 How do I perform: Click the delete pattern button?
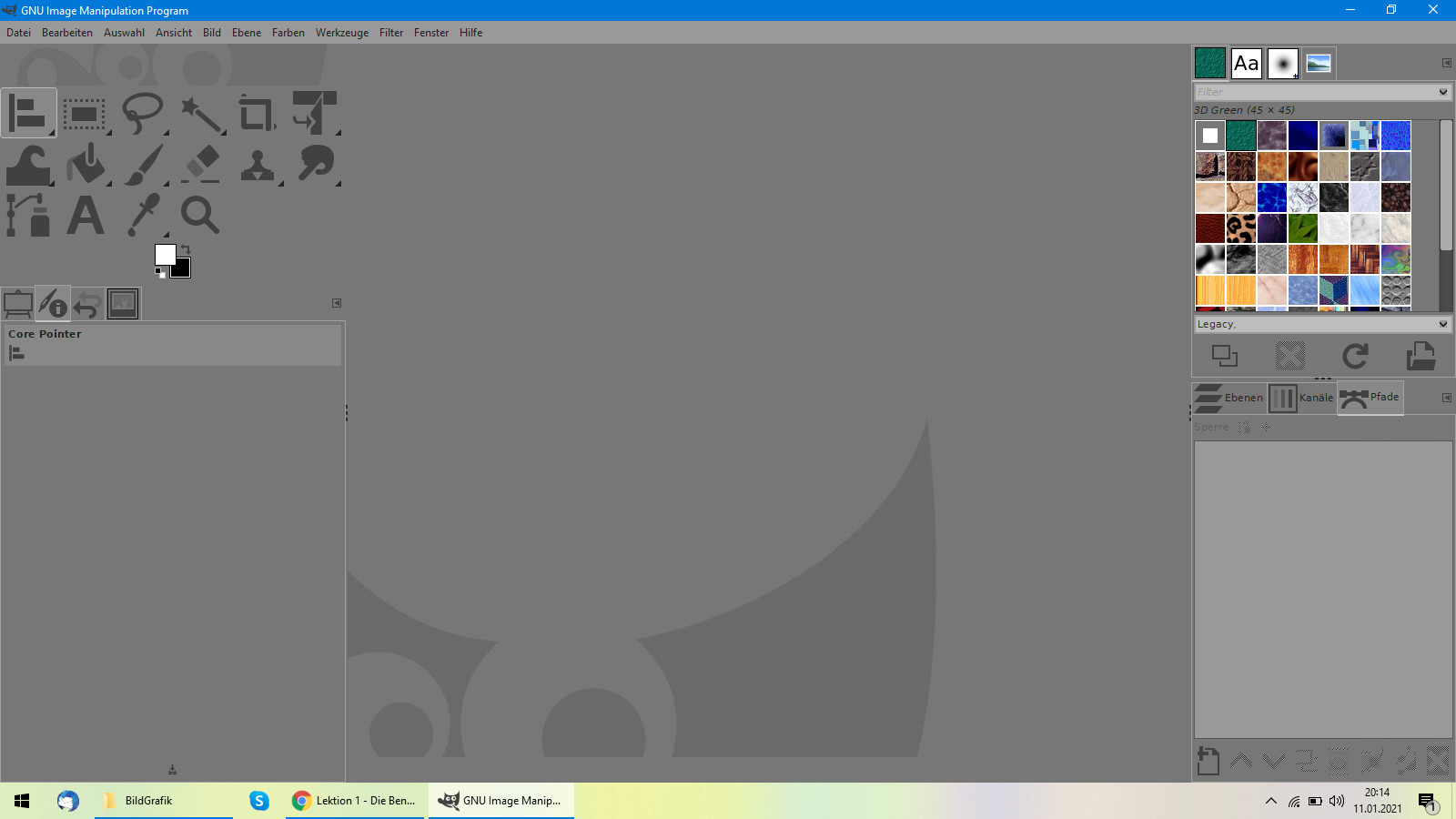tap(1290, 356)
